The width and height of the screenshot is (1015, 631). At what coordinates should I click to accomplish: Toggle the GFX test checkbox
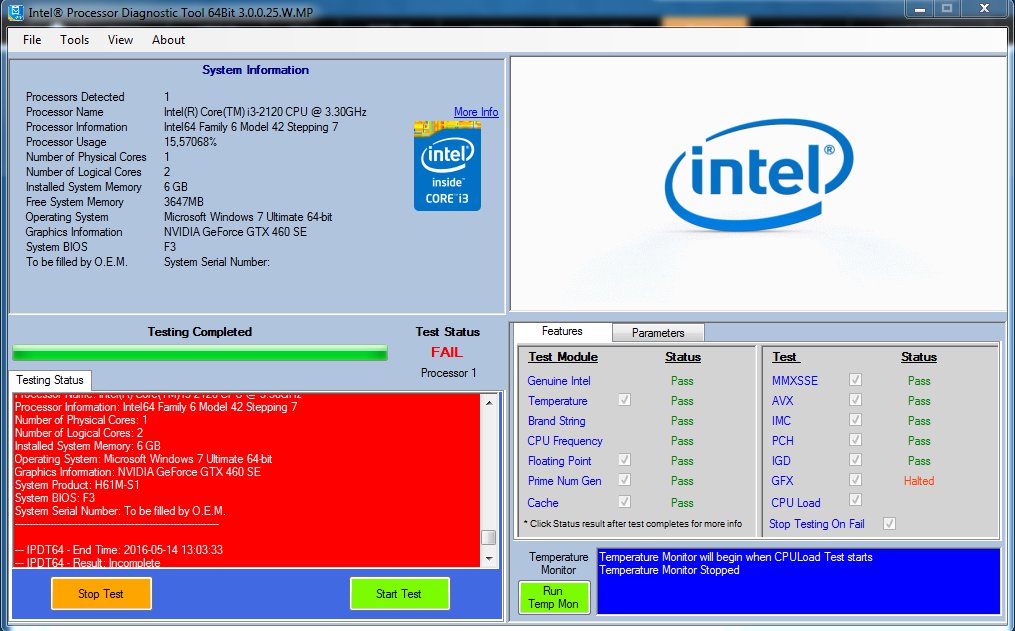click(x=855, y=480)
